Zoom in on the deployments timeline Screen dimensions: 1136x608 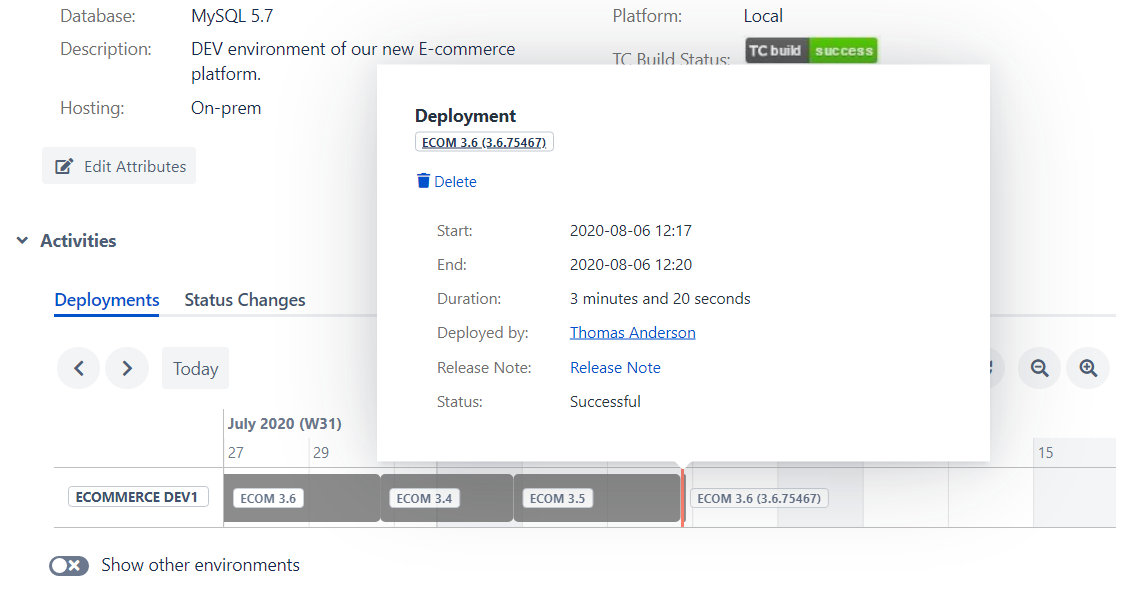[1088, 369]
